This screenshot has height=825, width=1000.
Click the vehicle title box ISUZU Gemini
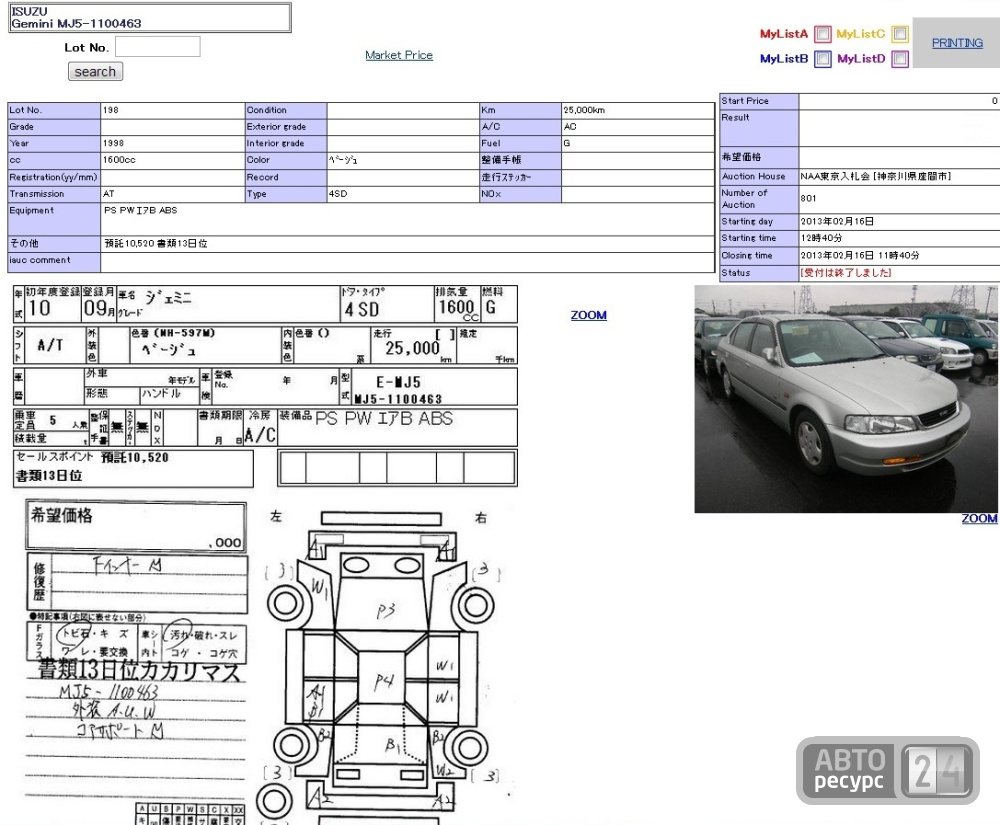[x=149, y=17]
